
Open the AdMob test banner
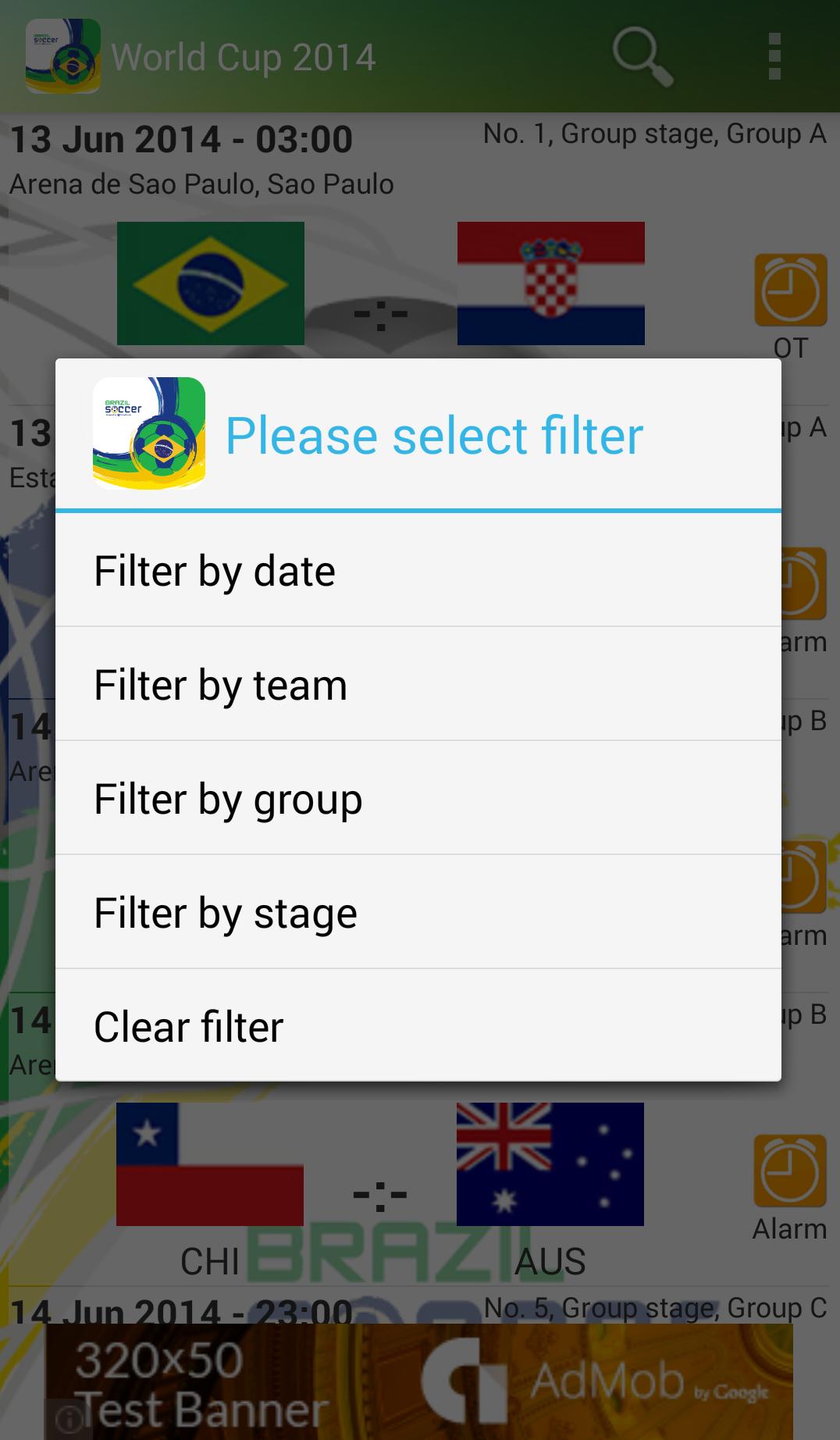click(418, 1382)
